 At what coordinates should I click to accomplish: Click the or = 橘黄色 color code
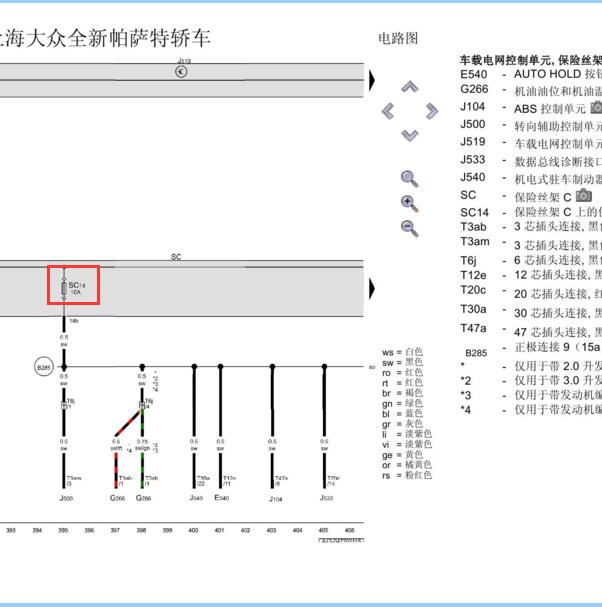(407, 465)
